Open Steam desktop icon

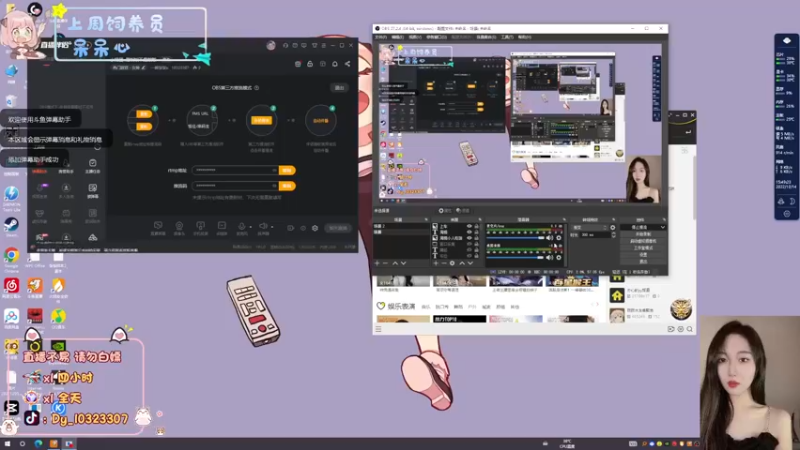coord(11,224)
